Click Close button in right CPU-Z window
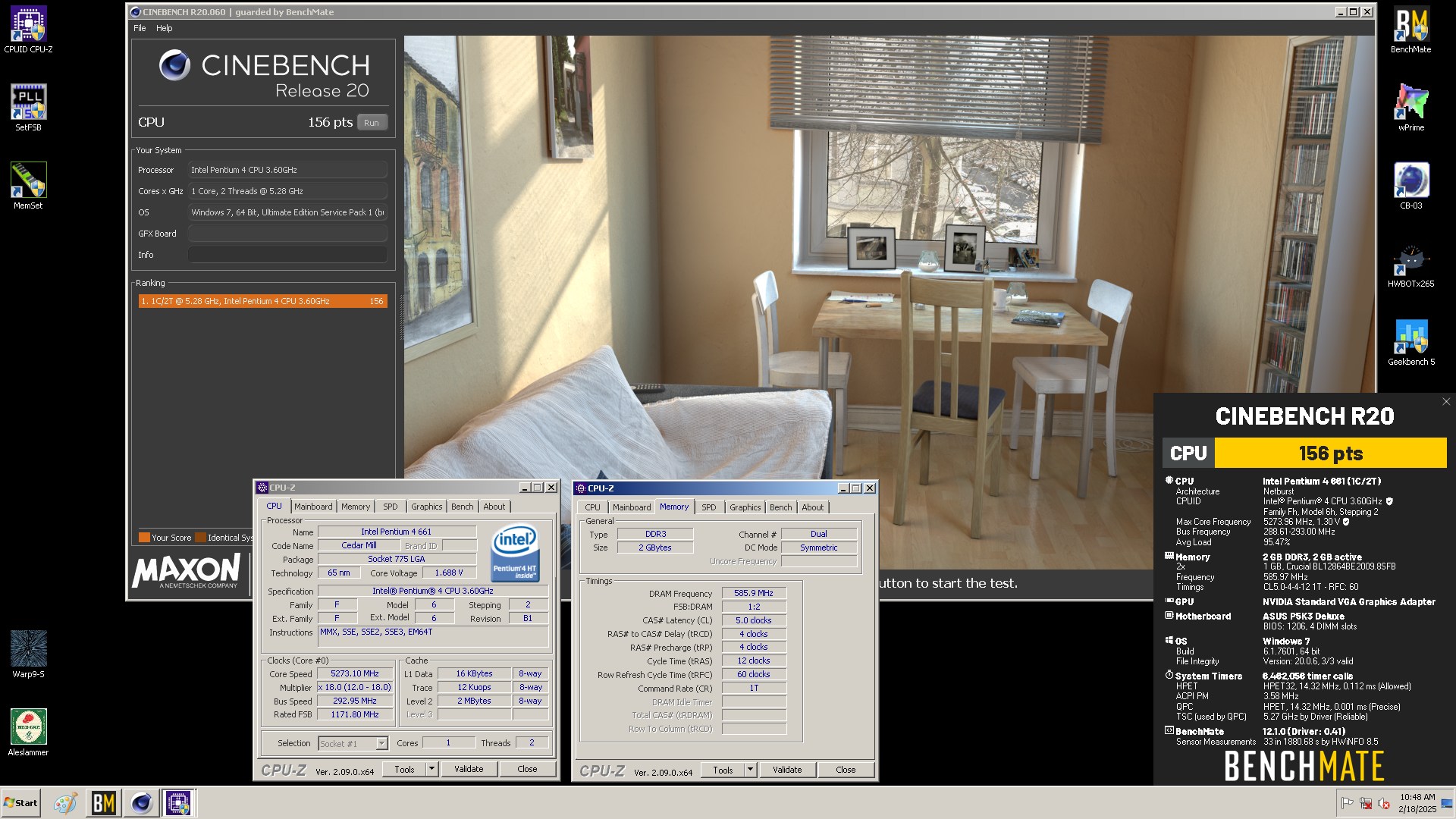Screen dimensions: 1456x819 point(846,770)
